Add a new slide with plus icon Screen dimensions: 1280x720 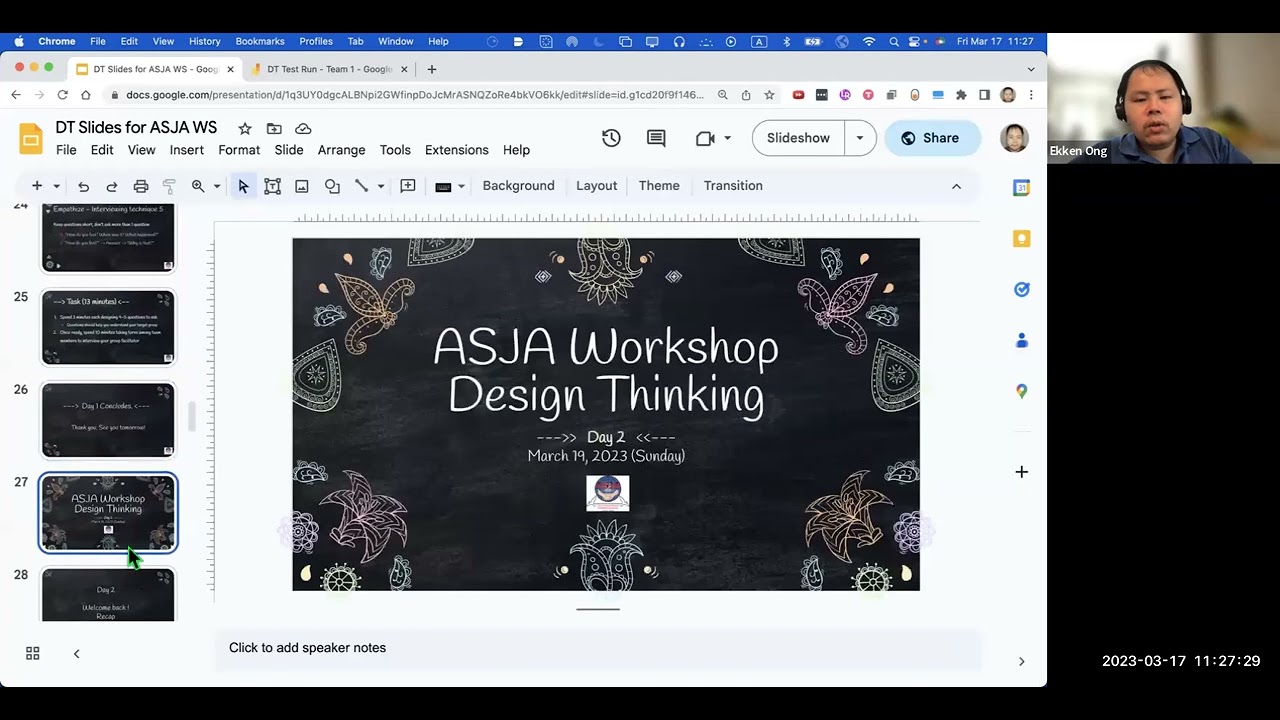[x=37, y=186]
